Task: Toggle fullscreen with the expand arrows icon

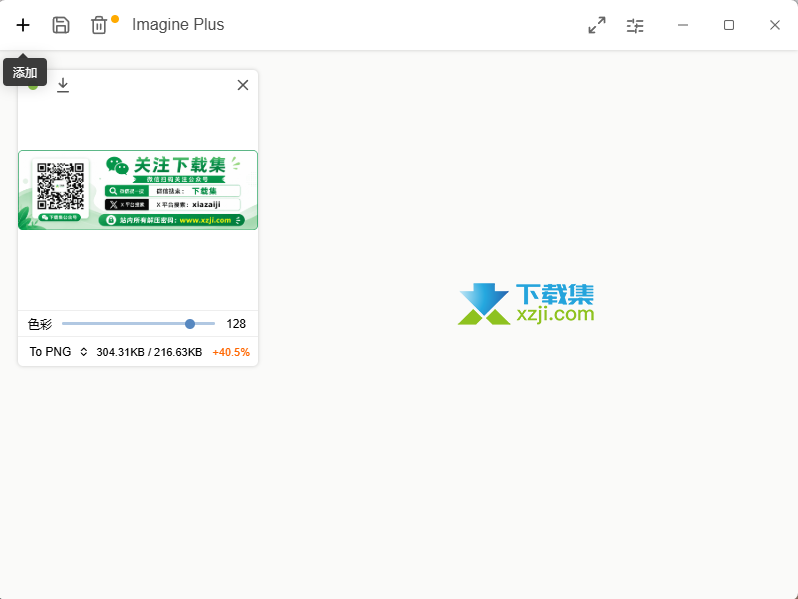Action: point(597,25)
